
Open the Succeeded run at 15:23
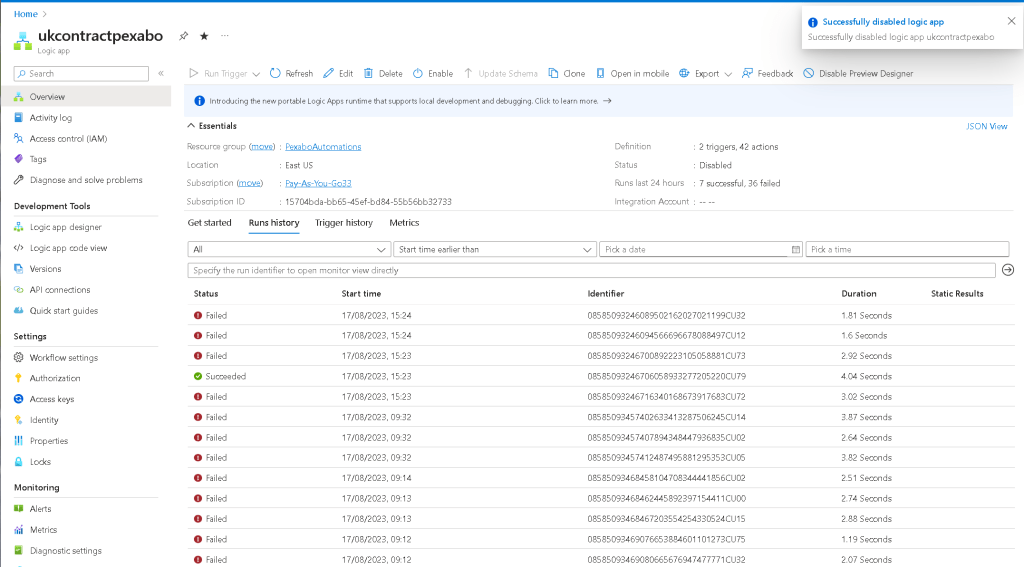point(601,376)
